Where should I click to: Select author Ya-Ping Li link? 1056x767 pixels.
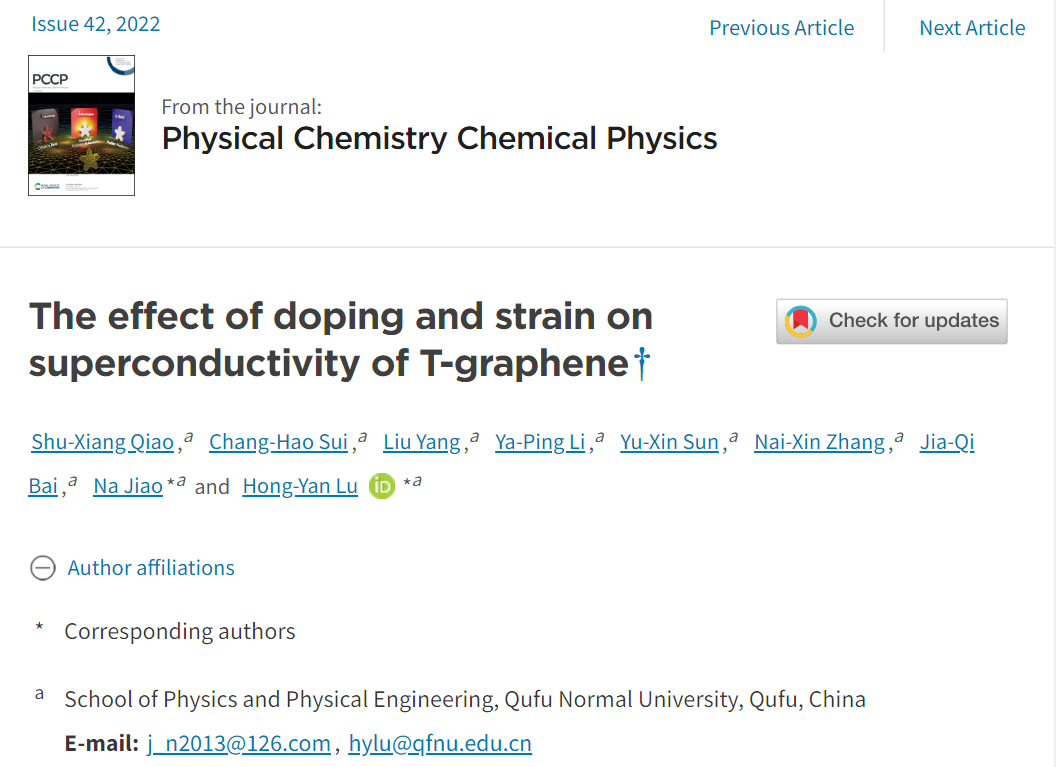point(540,442)
